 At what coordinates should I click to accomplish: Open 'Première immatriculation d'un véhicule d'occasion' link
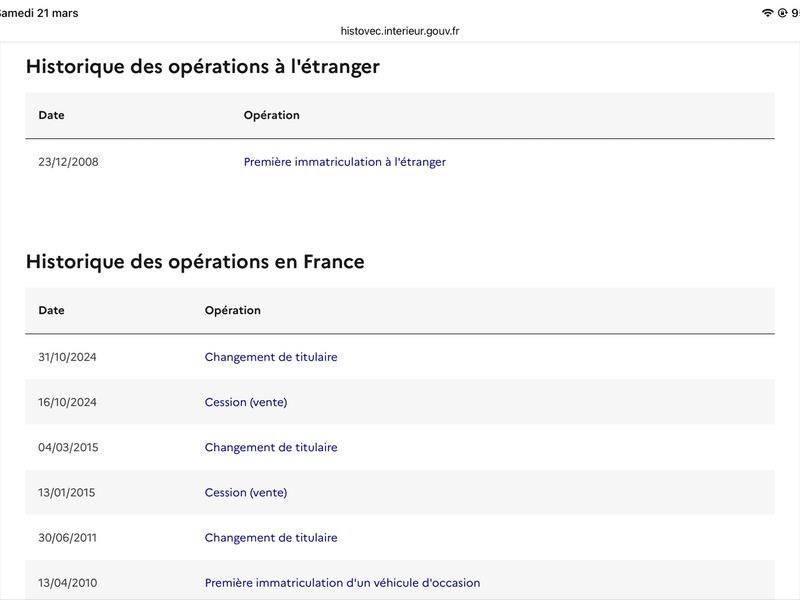[x=342, y=583]
